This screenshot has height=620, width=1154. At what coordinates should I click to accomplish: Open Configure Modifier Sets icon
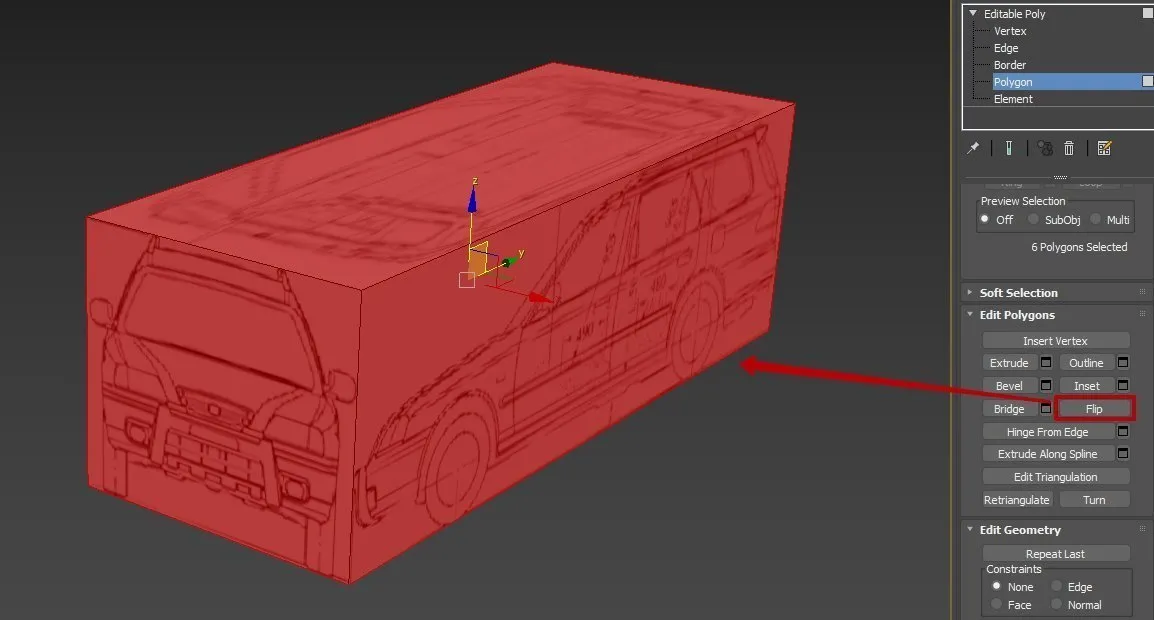click(1104, 148)
